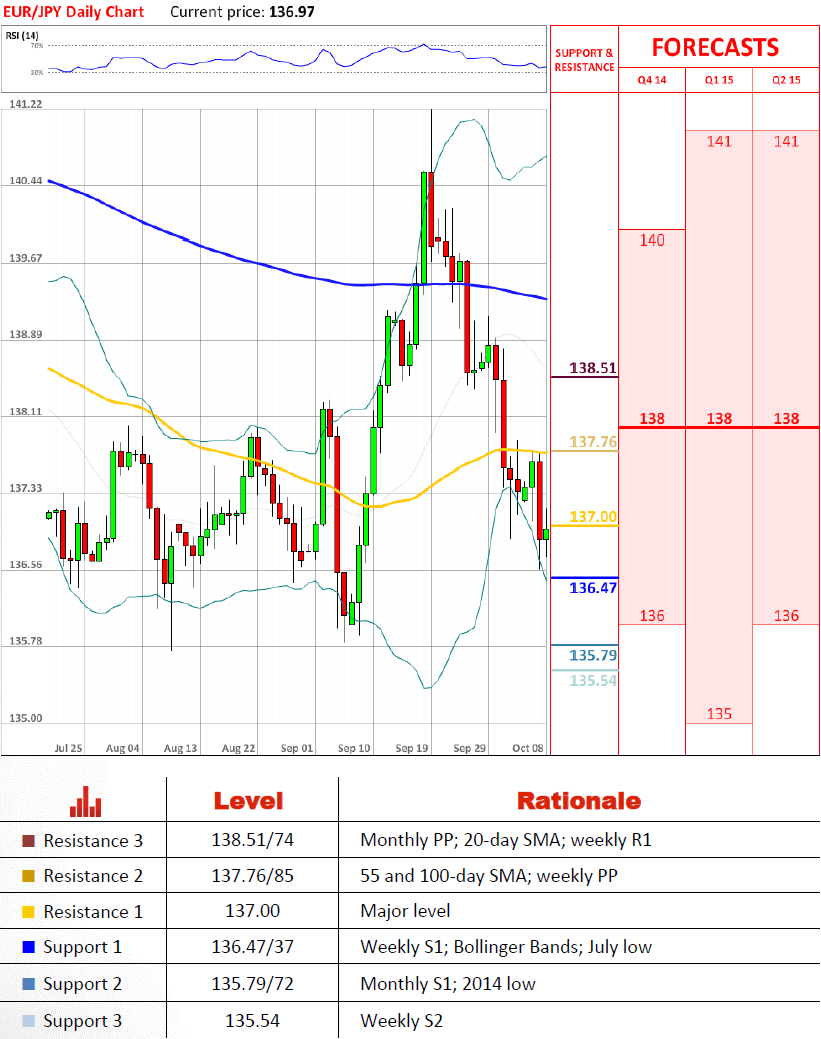Click rationale 'Monthly PP; 20-day SMA; weekly R1'

(506, 840)
